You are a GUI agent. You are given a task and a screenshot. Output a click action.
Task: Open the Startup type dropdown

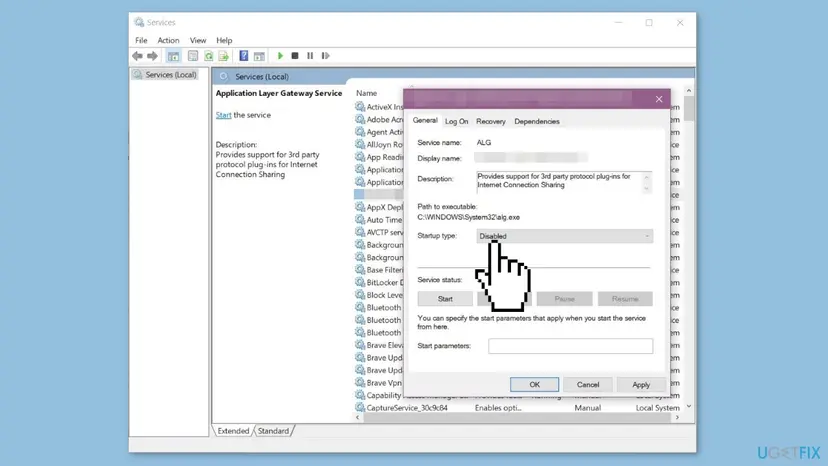pyautogui.click(x=564, y=236)
